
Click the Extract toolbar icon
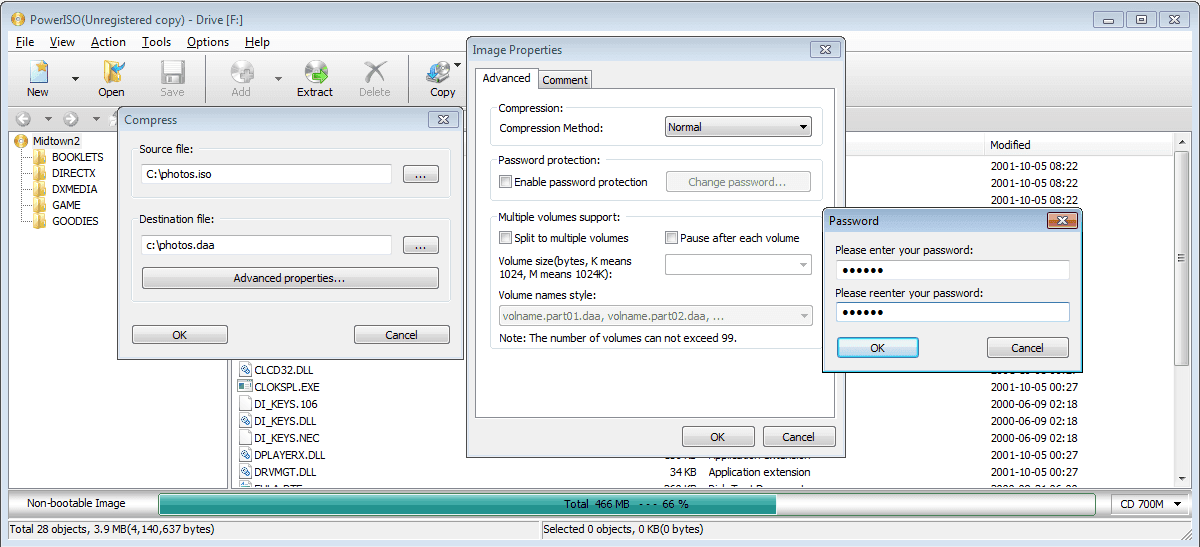point(315,72)
